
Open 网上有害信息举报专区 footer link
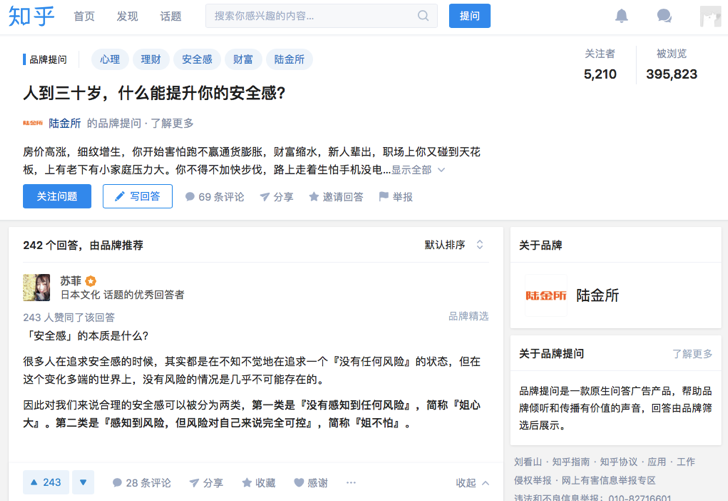[x=609, y=480]
